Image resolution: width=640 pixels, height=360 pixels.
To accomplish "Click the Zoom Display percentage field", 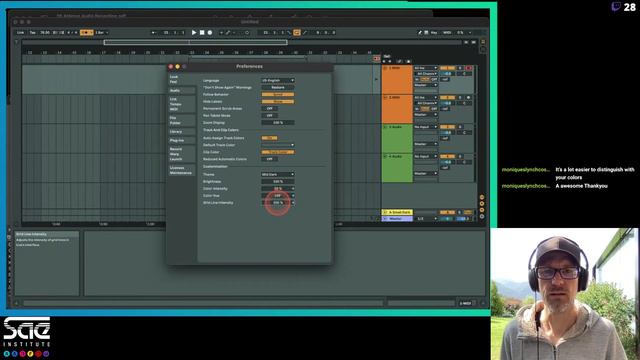I will [278, 122].
